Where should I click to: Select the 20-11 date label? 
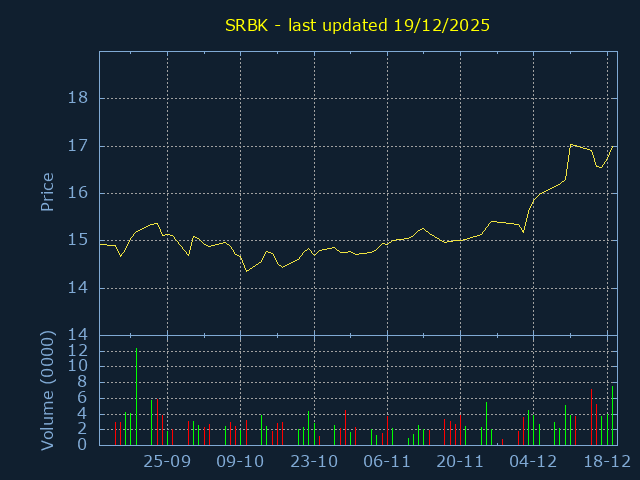point(461,461)
